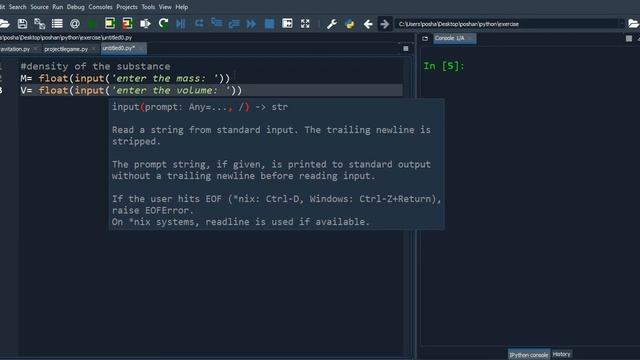
Task: Re-run the last script
Action: (x=163, y=24)
